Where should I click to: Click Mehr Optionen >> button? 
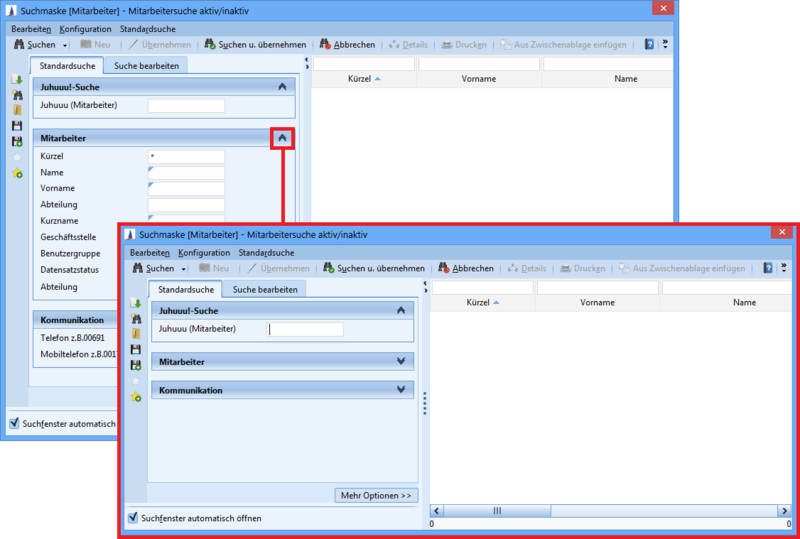click(376, 496)
